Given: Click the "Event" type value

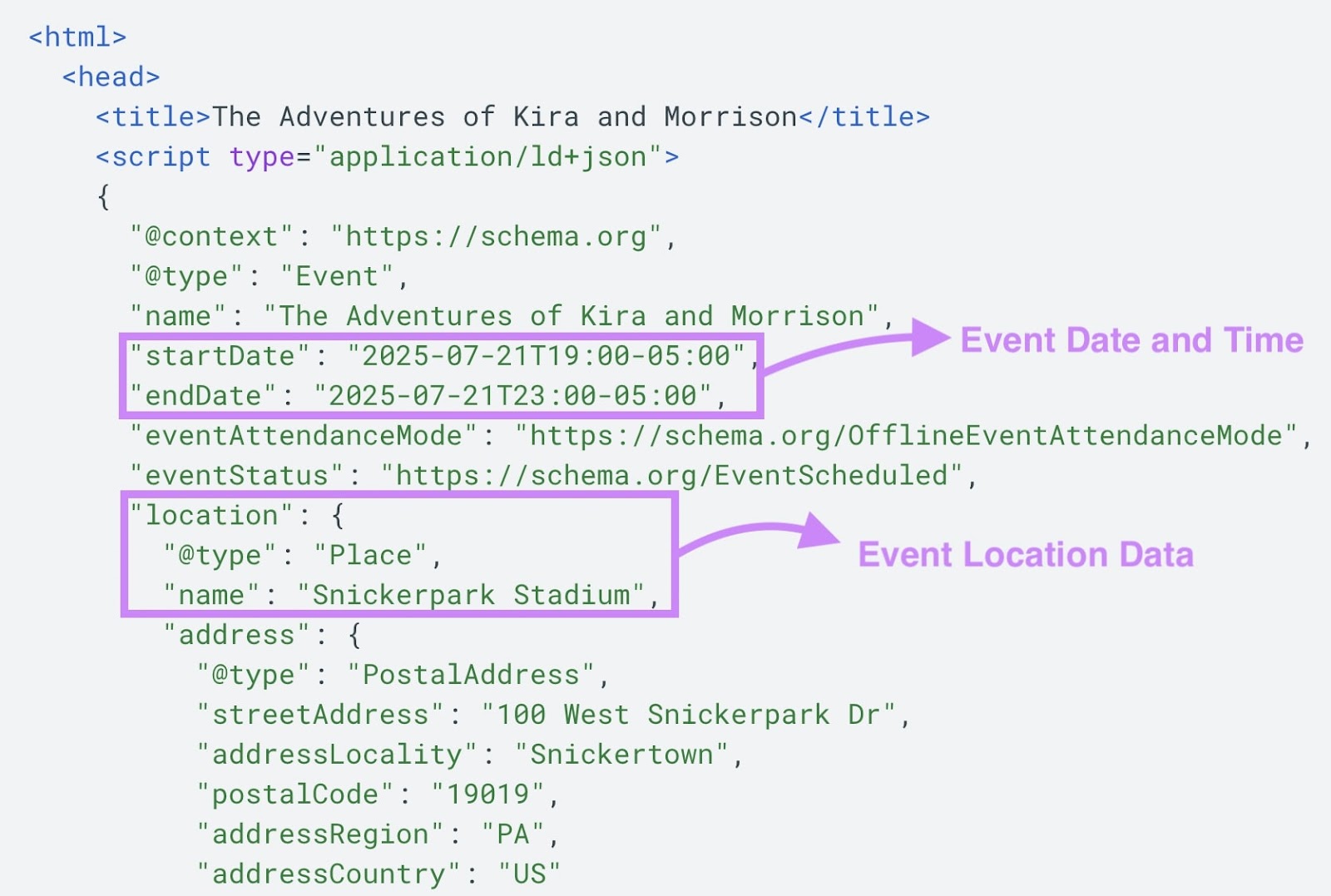Looking at the screenshot, I should click(x=337, y=277).
